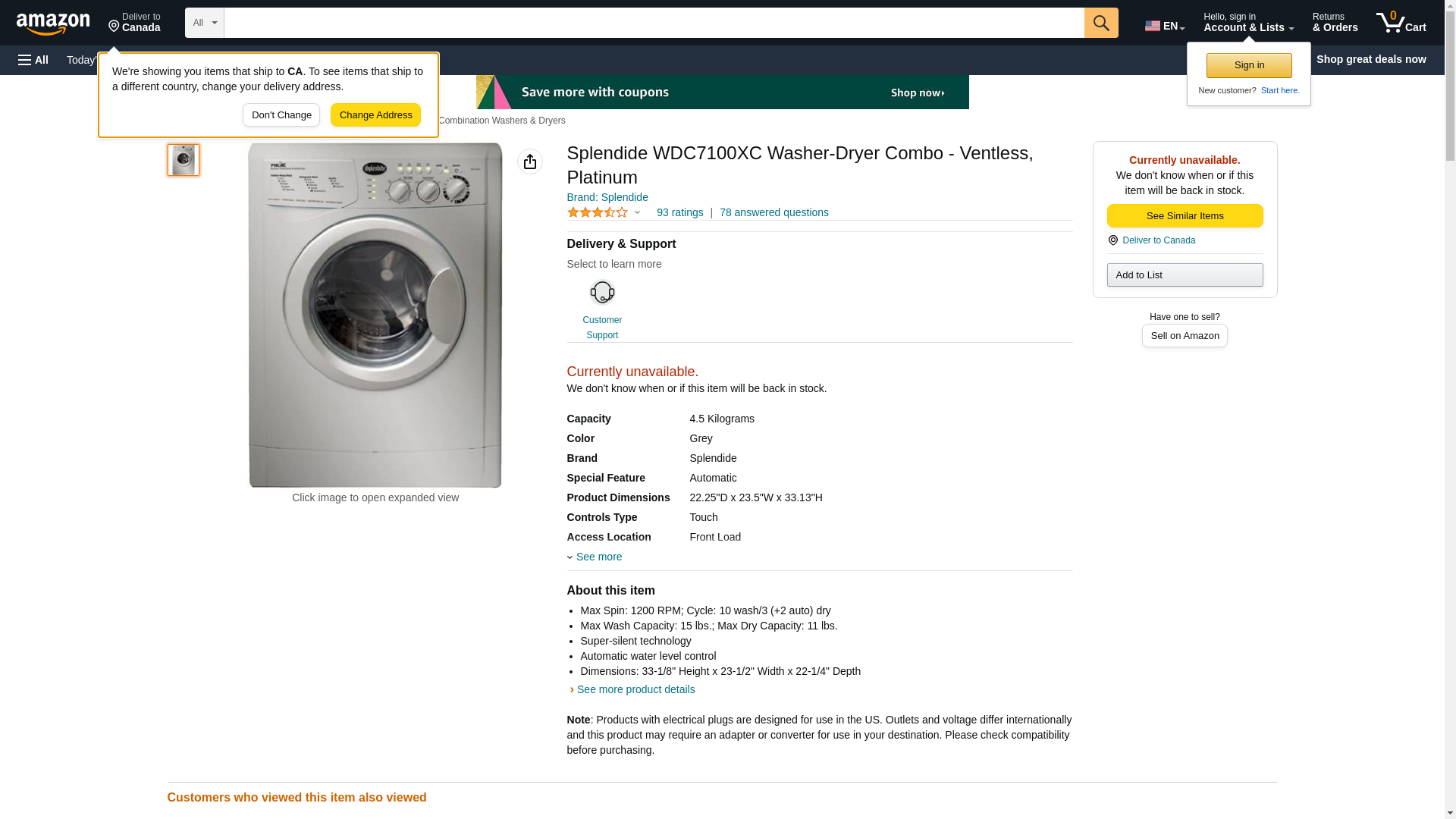
Task: Click the Amazon logo
Action: click(53, 24)
